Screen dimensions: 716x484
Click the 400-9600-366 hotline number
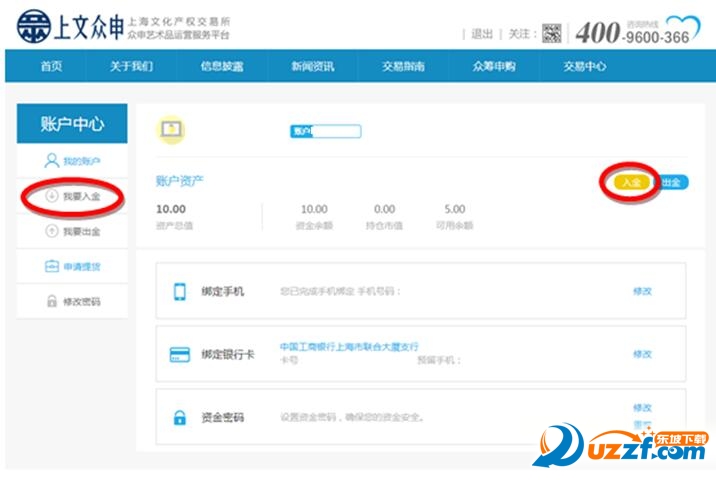coord(632,33)
